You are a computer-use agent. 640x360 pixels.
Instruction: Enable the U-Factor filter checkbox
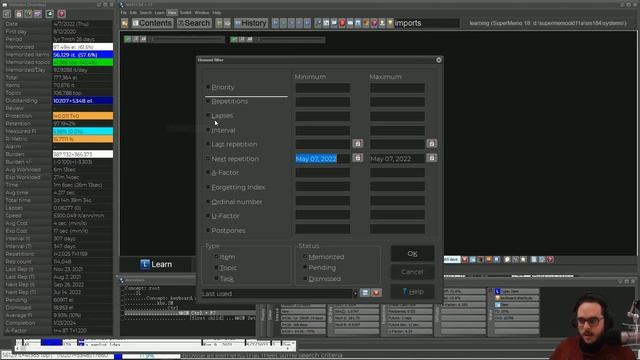tap(208, 216)
